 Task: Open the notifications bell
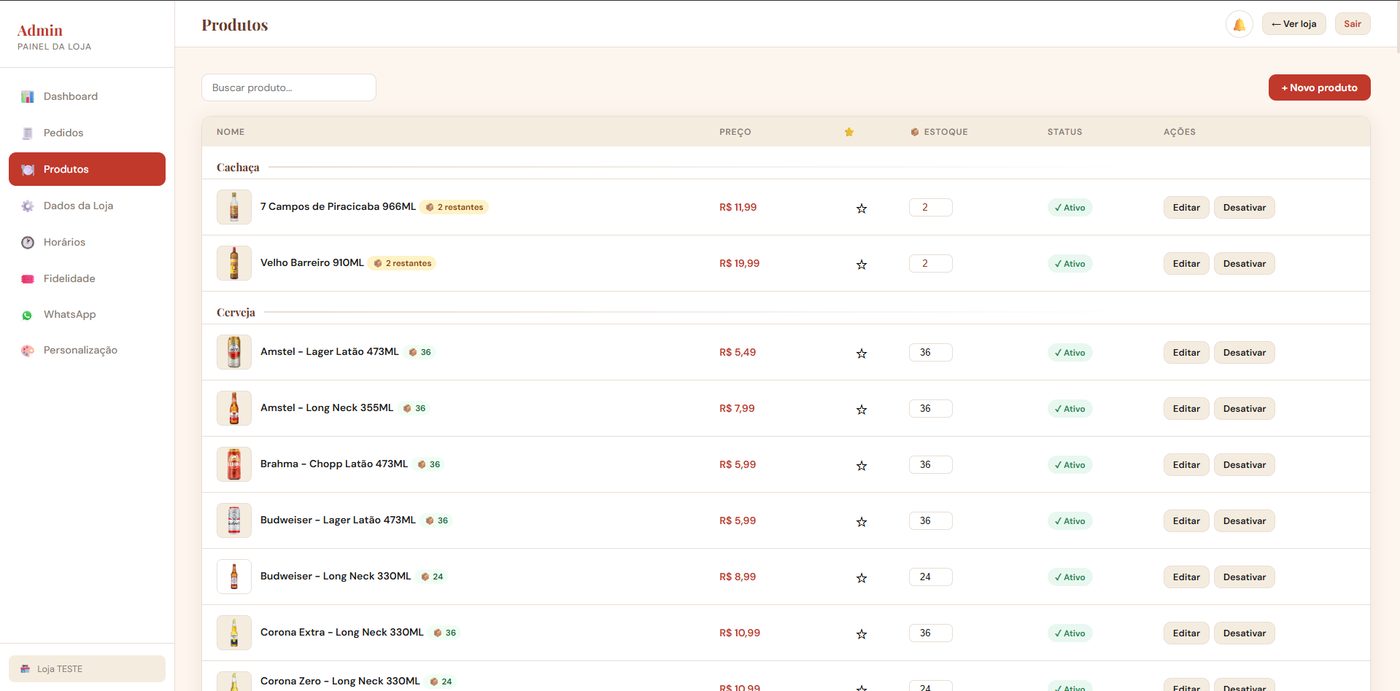pyautogui.click(x=1239, y=24)
